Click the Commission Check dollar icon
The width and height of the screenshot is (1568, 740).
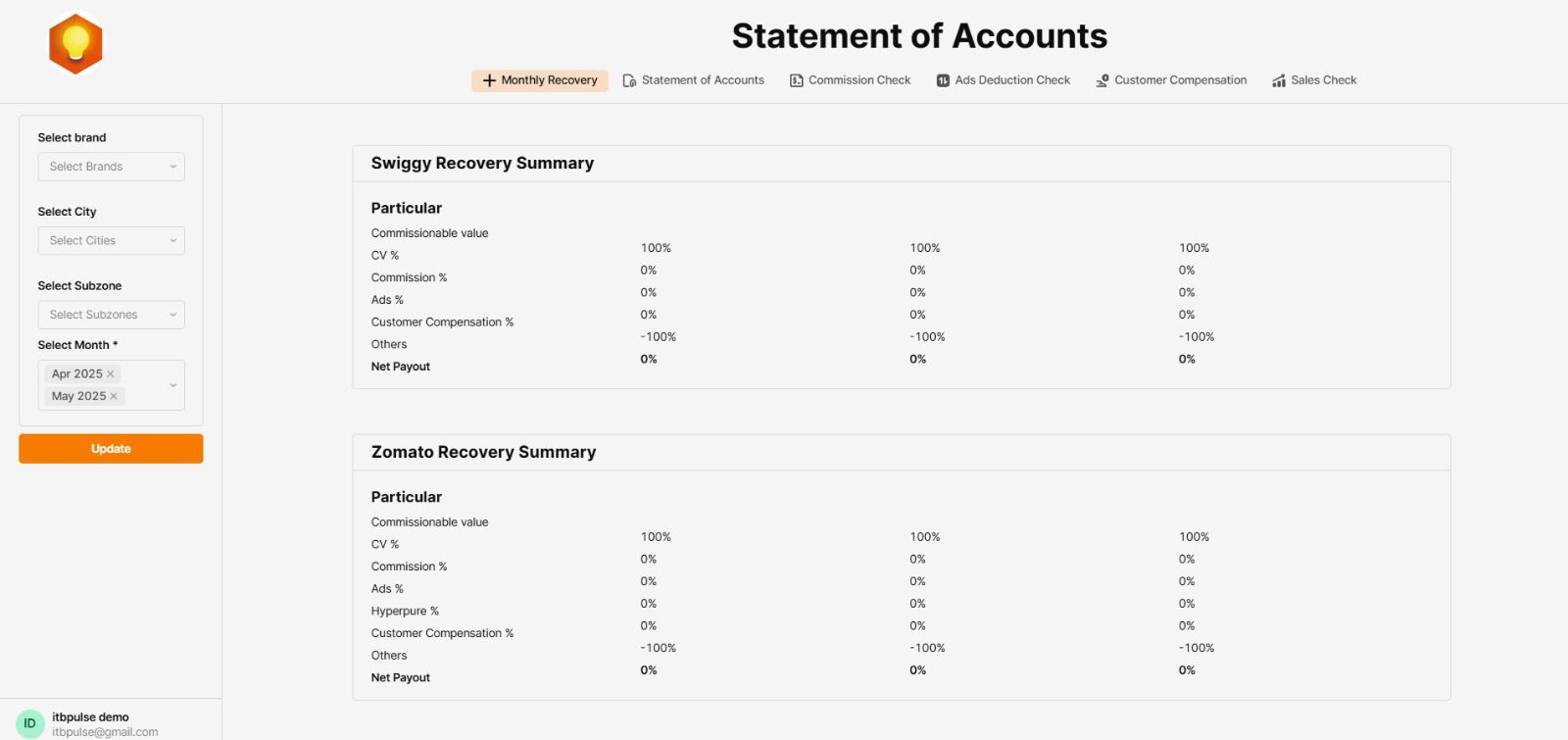(x=794, y=80)
